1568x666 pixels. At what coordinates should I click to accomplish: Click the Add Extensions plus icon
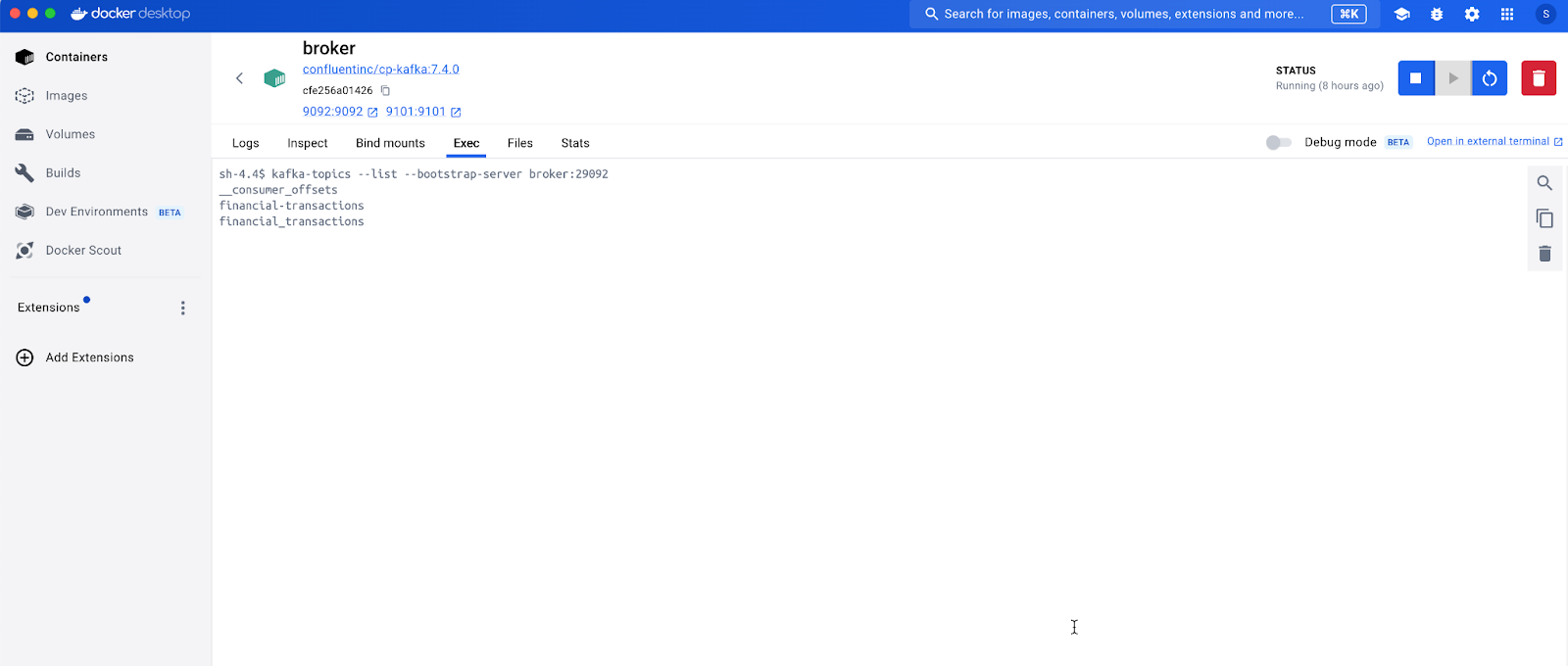25,357
